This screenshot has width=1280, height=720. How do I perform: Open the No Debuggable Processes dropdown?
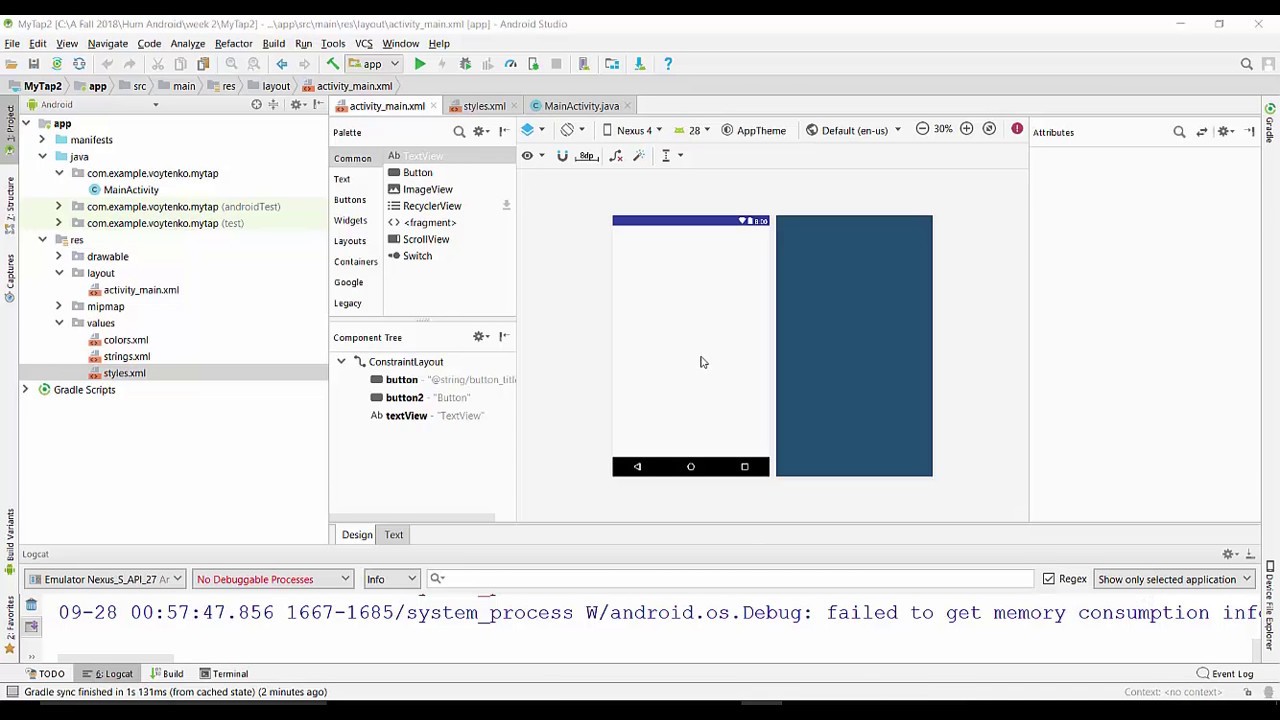pyautogui.click(x=272, y=579)
